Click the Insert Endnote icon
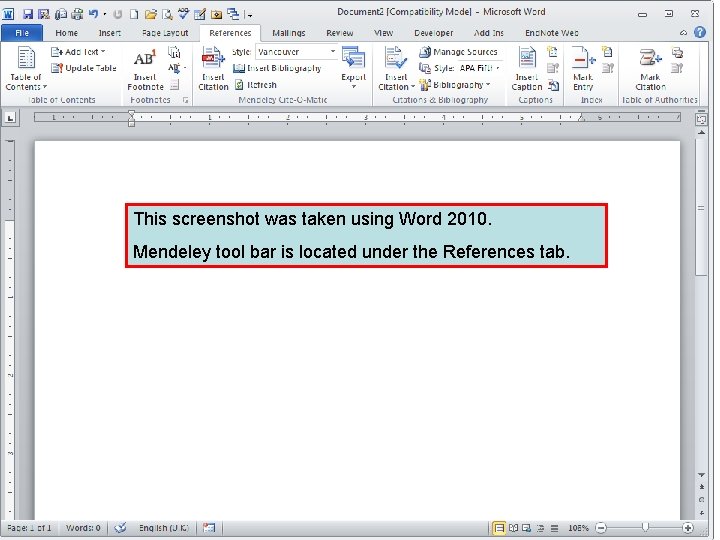 tap(174, 52)
